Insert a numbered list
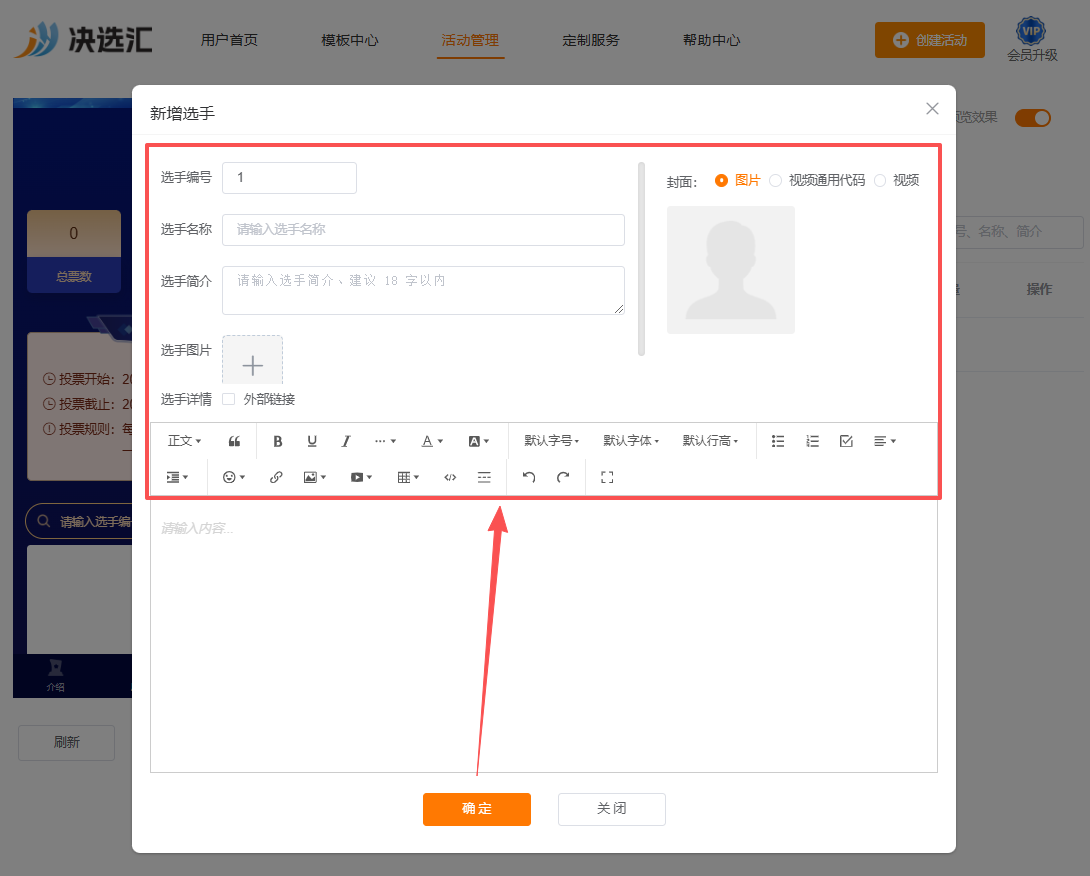 tap(812, 441)
